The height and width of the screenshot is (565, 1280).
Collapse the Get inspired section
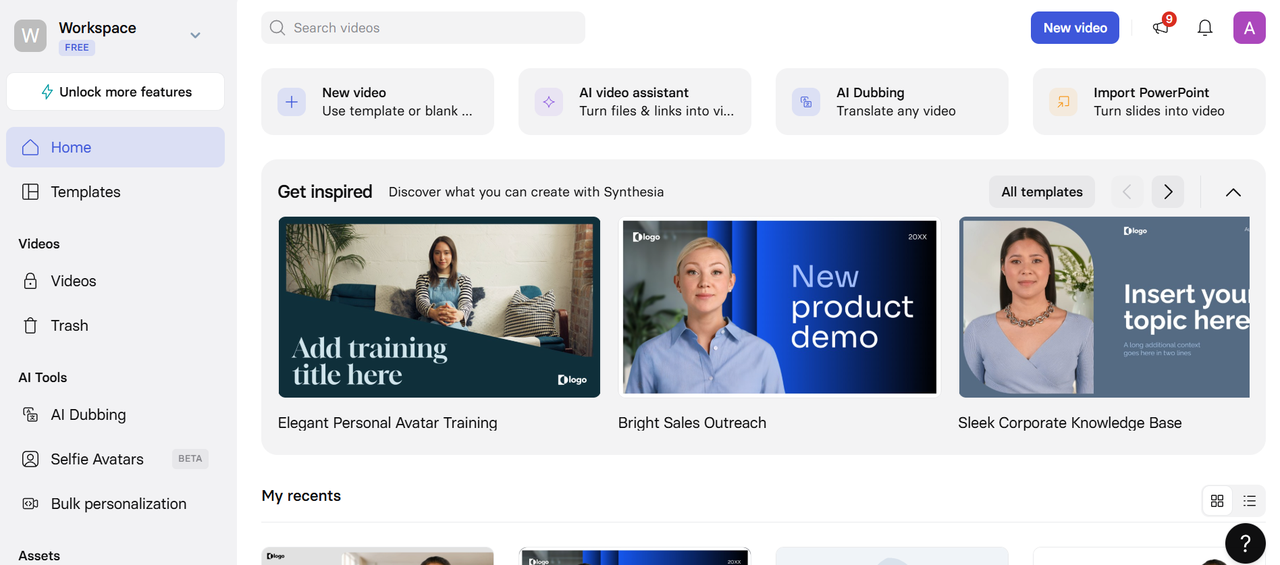point(1233,192)
